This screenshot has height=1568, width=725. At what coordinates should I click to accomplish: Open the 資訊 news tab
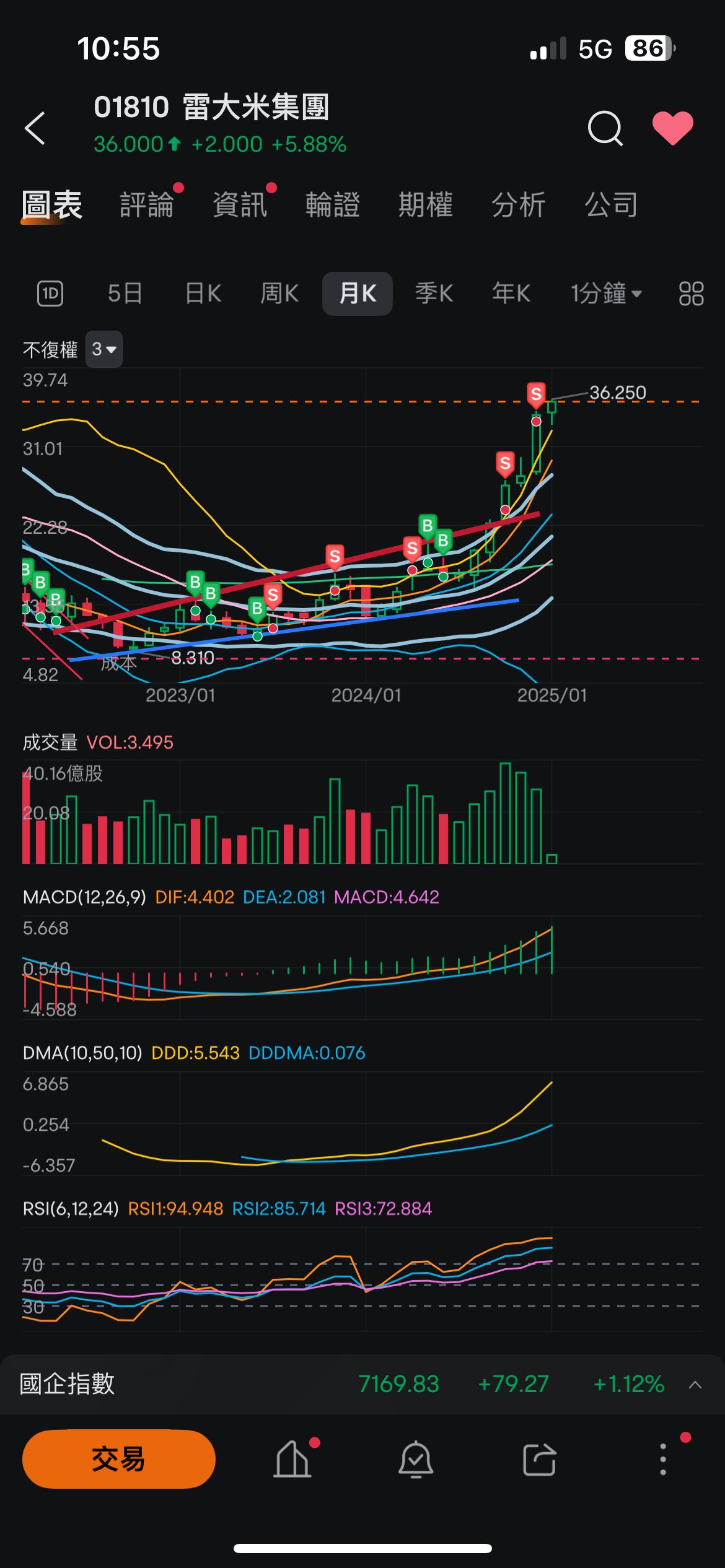pyautogui.click(x=240, y=205)
